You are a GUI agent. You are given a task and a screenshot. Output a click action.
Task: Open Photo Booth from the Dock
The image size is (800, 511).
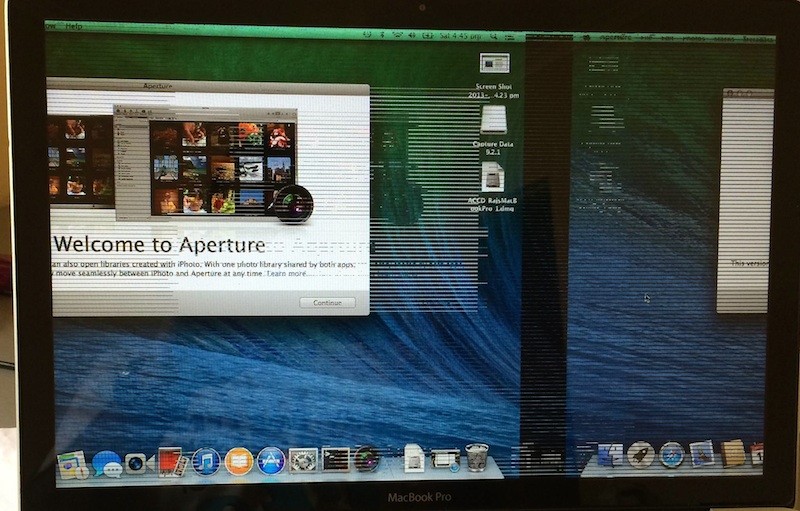coord(170,461)
